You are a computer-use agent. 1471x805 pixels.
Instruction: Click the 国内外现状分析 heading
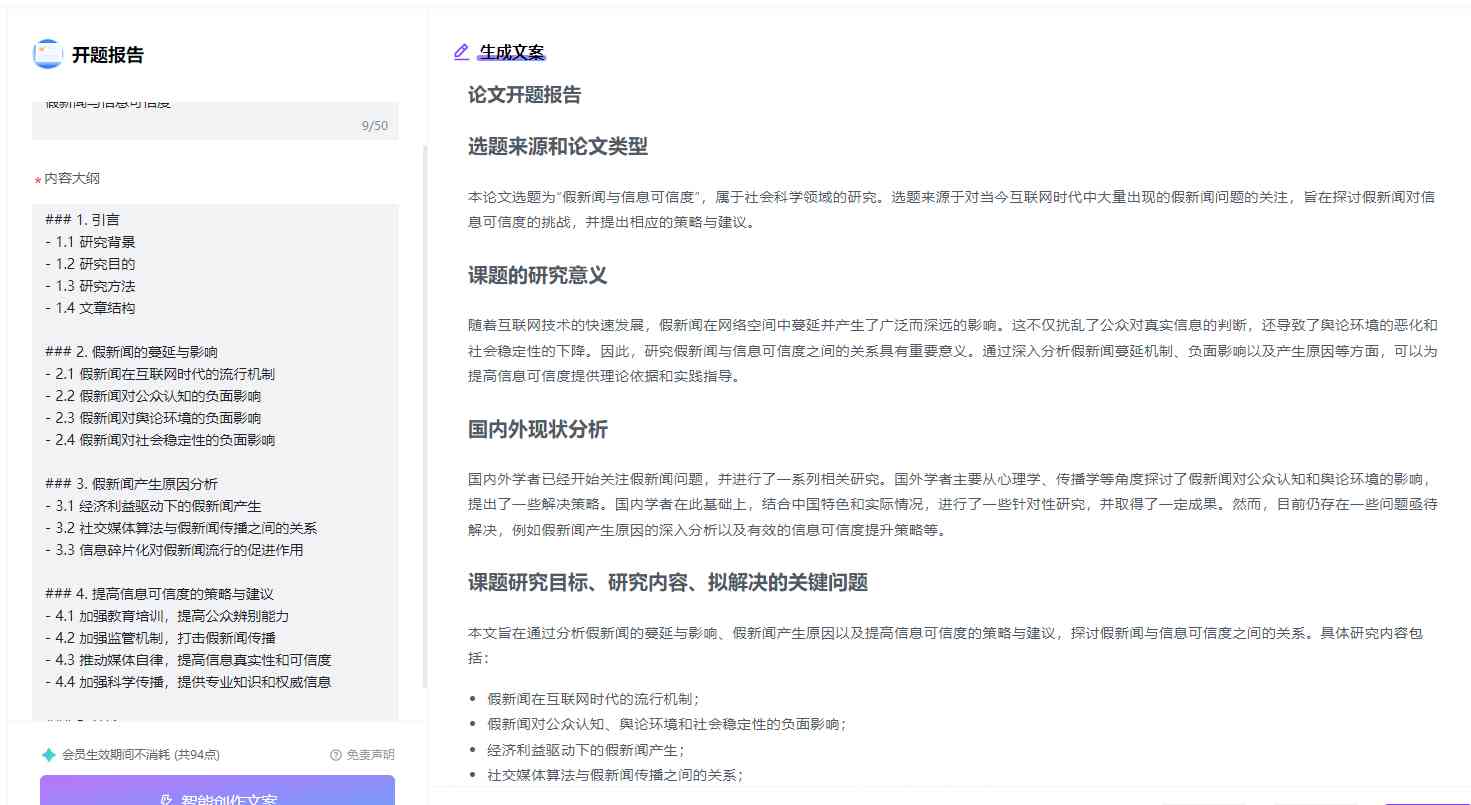pos(537,430)
